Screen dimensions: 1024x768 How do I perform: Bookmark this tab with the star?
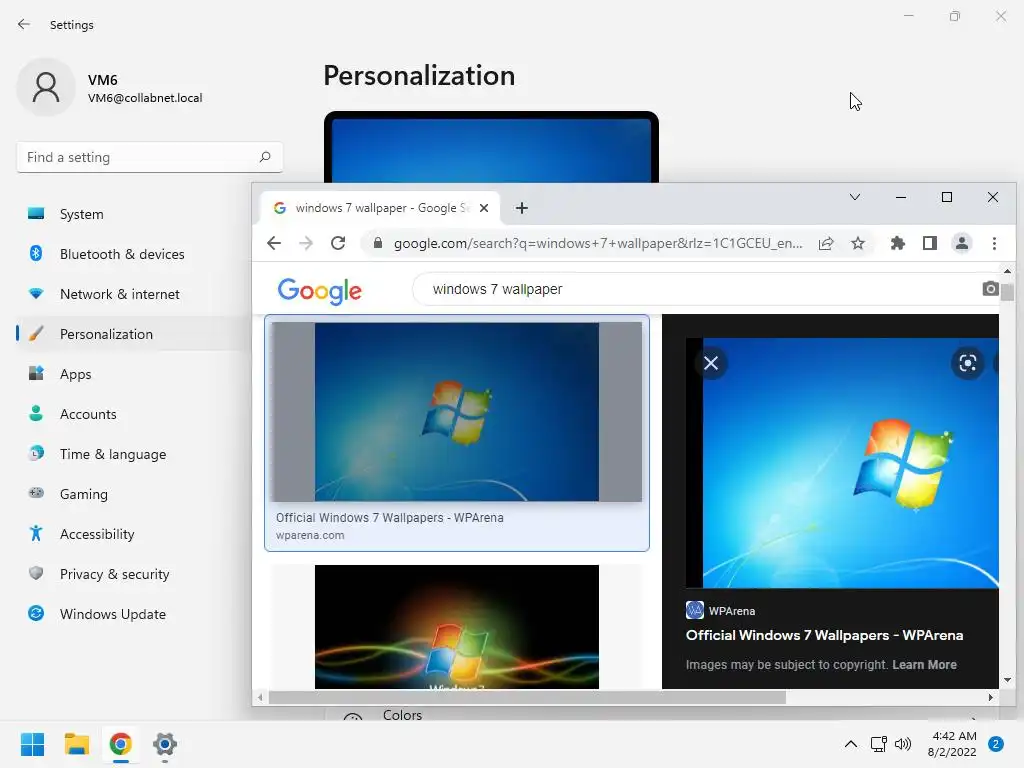[857, 244]
